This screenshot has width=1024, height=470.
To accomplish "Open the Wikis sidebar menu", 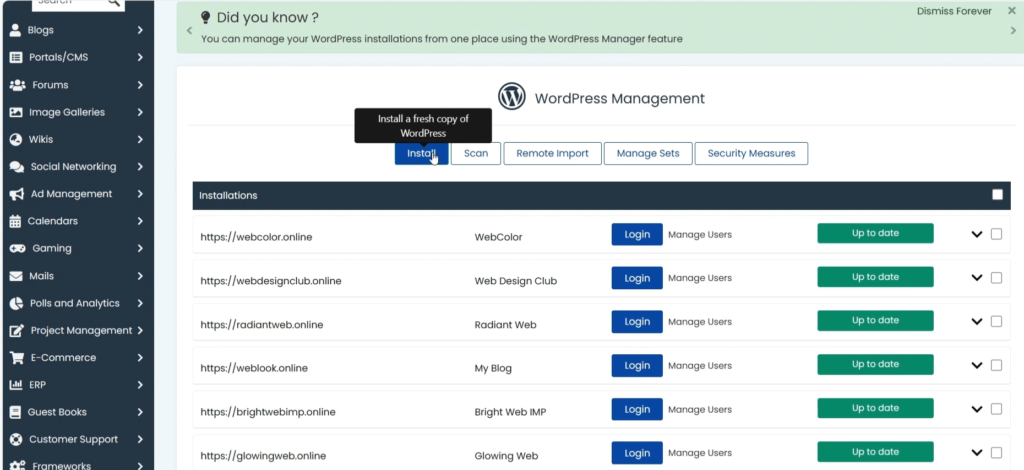I will click(77, 139).
